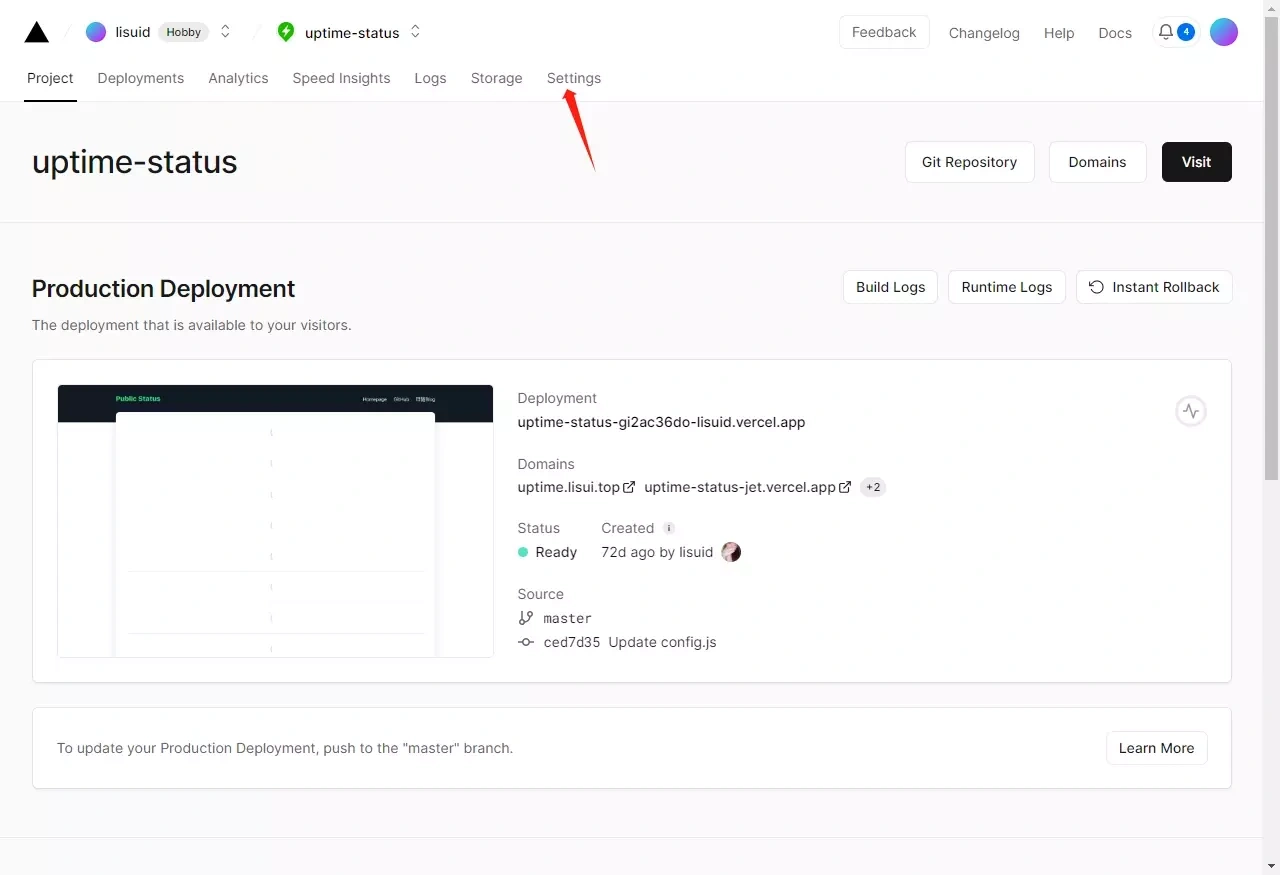Open Build Logs
The width and height of the screenshot is (1280, 875).
coord(890,287)
